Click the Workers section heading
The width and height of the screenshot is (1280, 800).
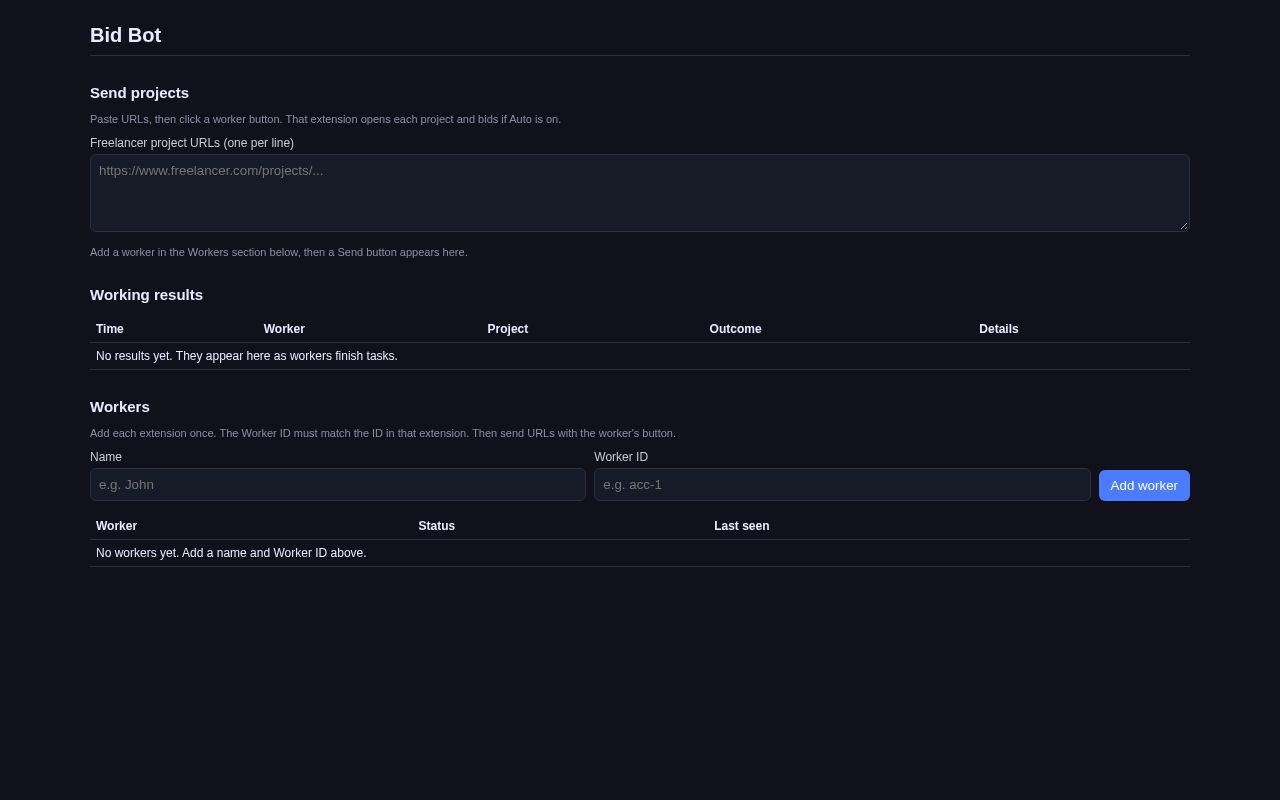(x=120, y=407)
